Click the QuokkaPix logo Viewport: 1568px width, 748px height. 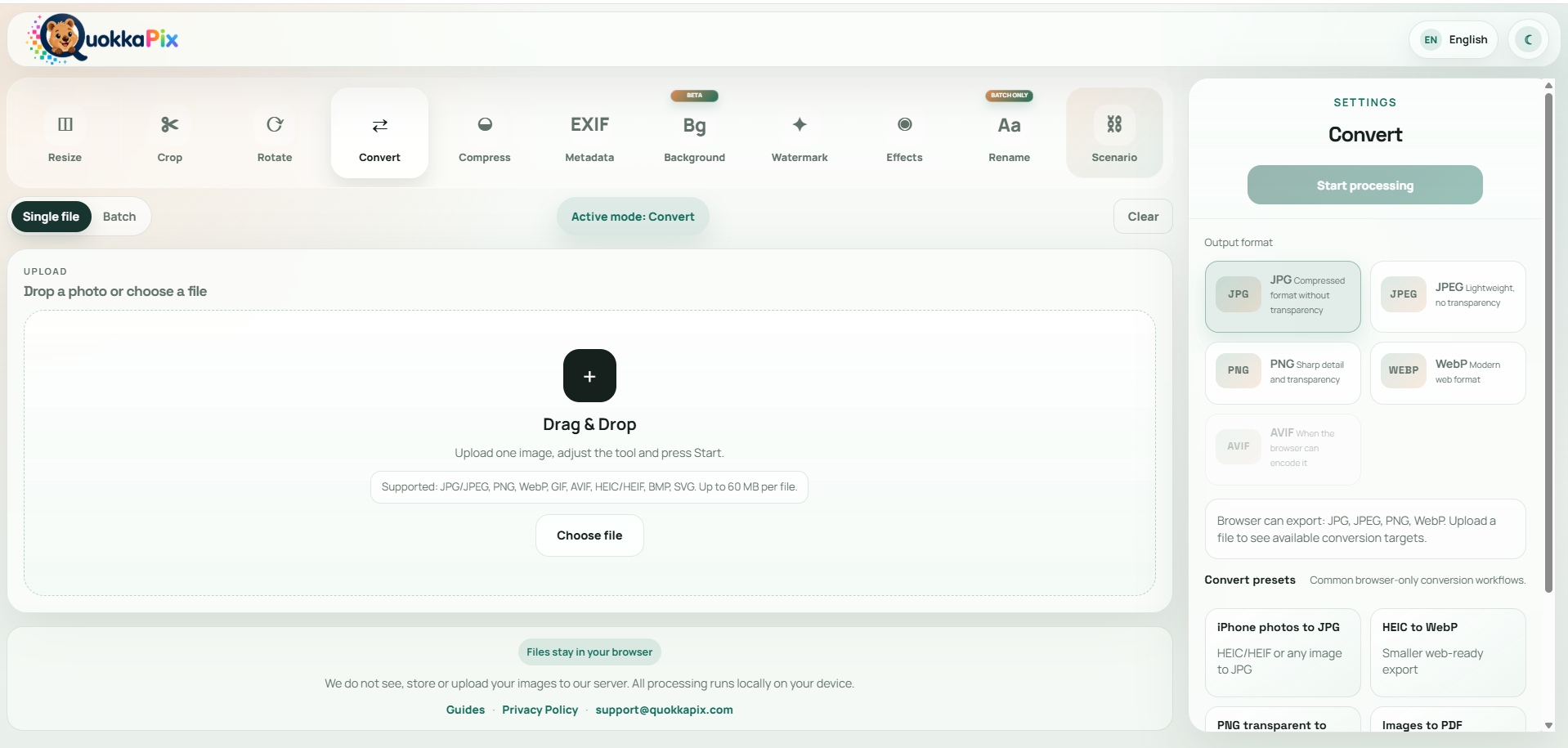point(103,38)
